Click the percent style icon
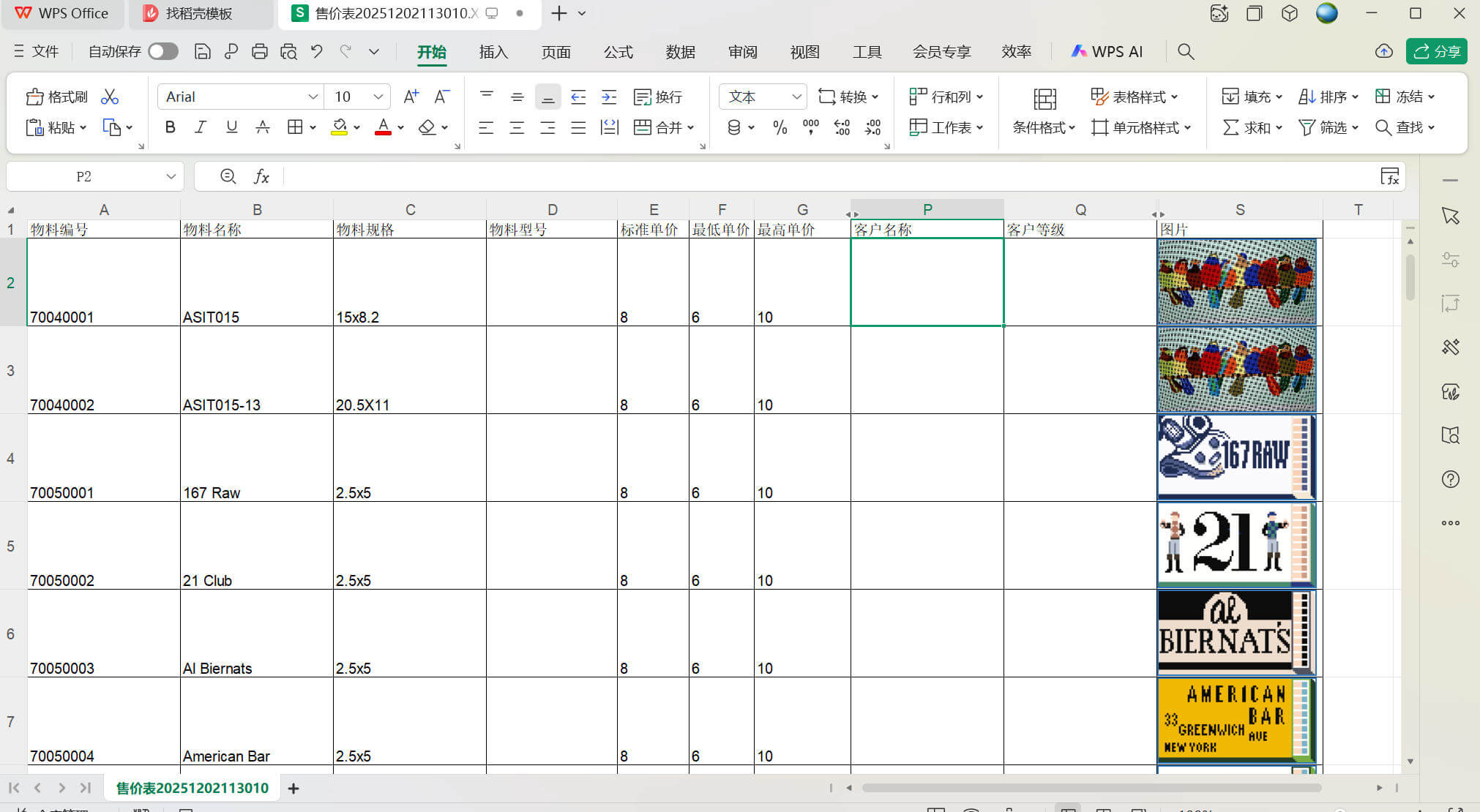1480x812 pixels. click(x=780, y=127)
